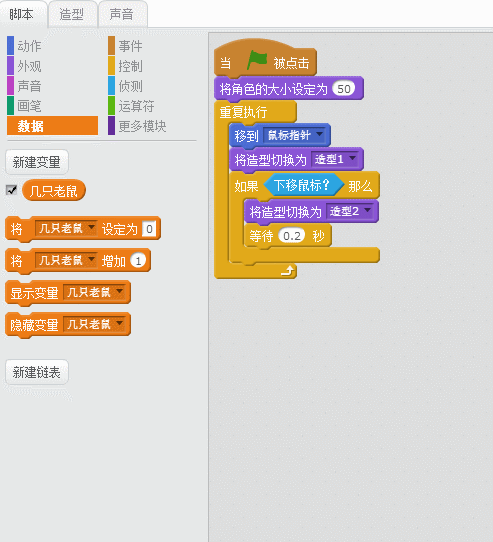Click the value field 0 in 设定为 block

coord(149,228)
